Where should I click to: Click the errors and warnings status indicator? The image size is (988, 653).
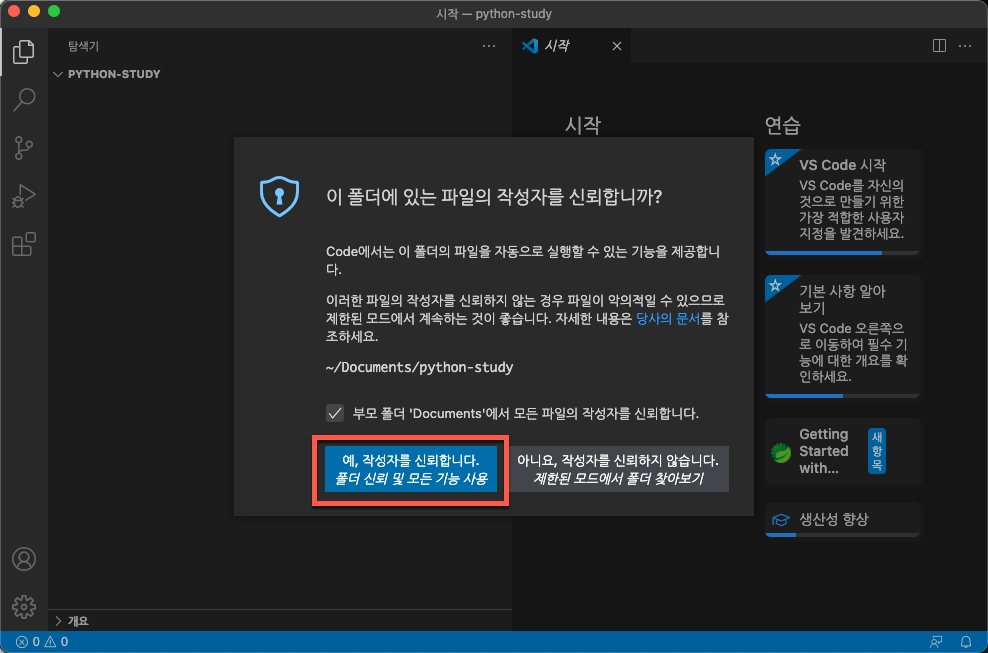(x=42, y=642)
